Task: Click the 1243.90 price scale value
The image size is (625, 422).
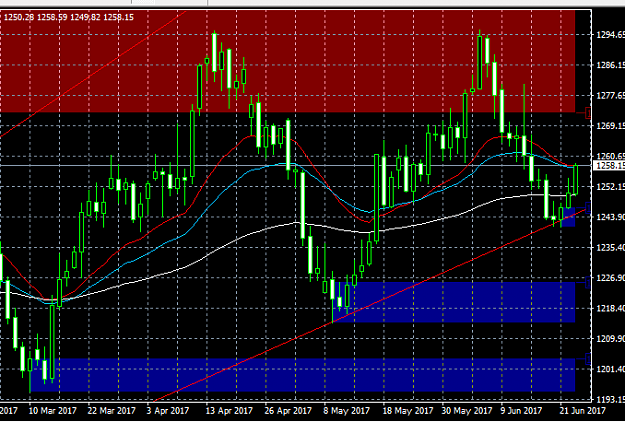Action: [x=610, y=217]
